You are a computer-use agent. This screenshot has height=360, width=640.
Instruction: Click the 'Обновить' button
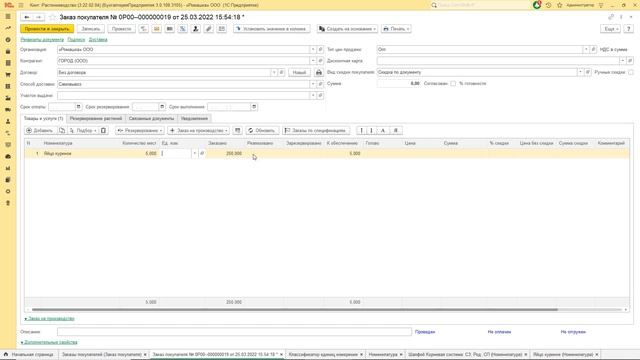262,131
